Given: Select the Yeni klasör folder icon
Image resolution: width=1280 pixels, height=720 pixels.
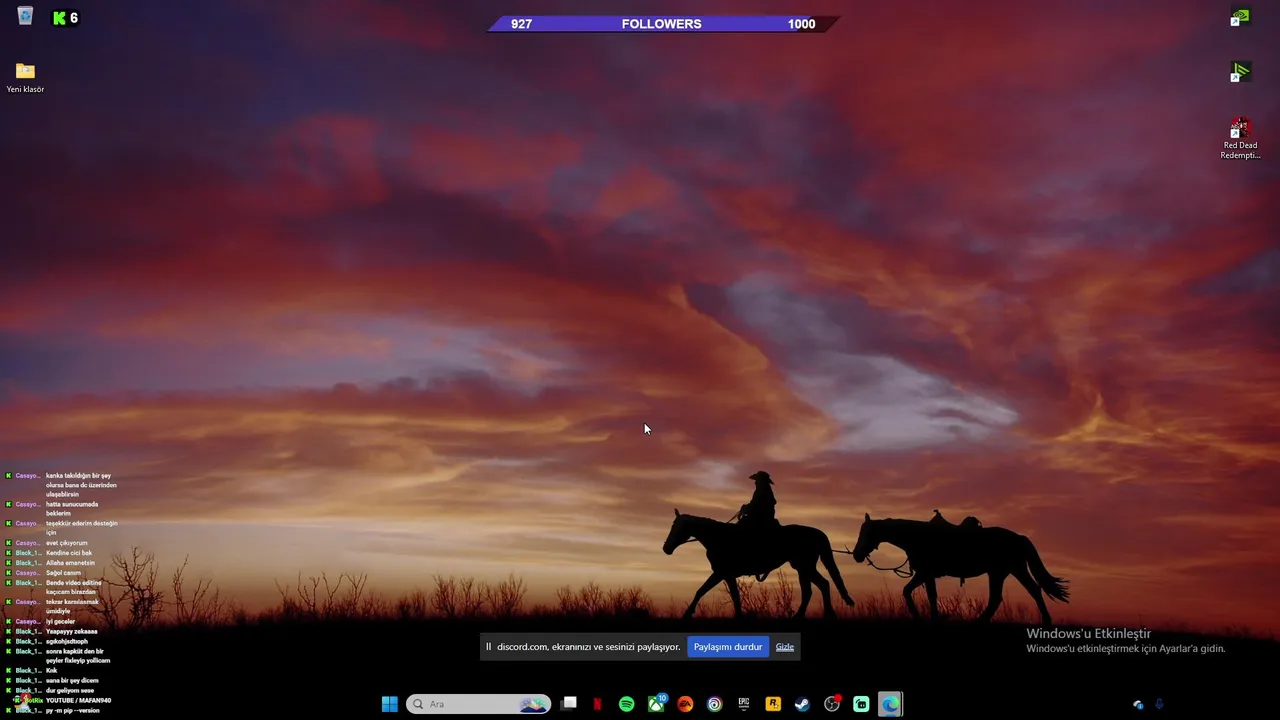Looking at the screenshot, I should click(x=25, y=77).
